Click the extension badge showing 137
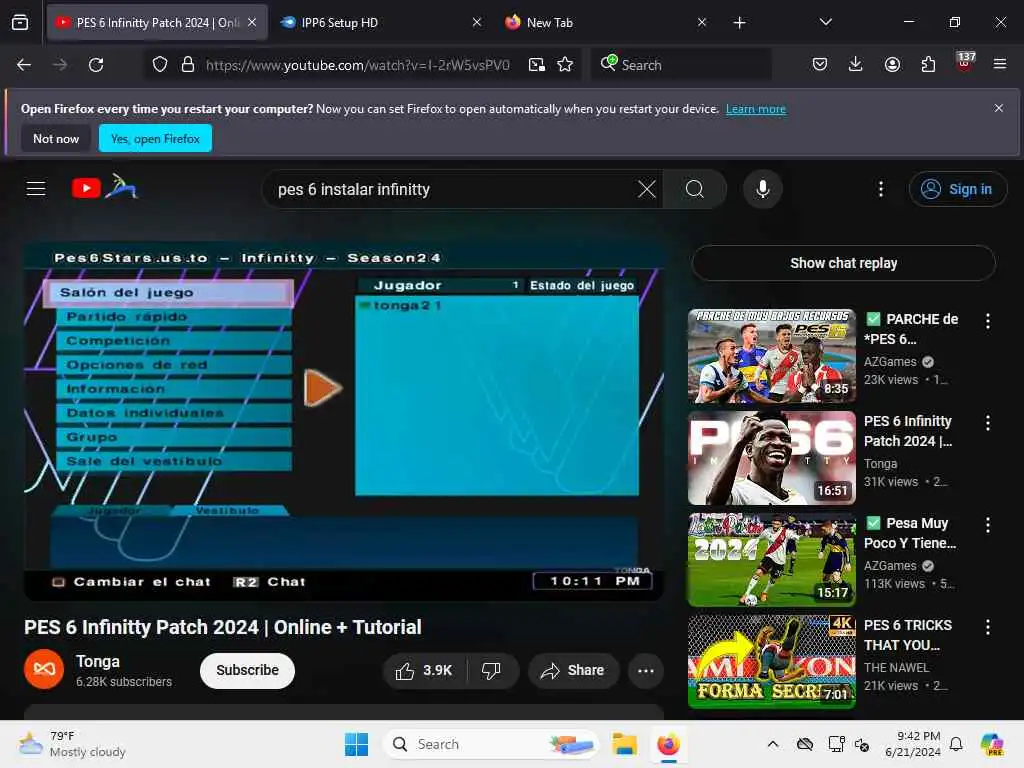 965,62
